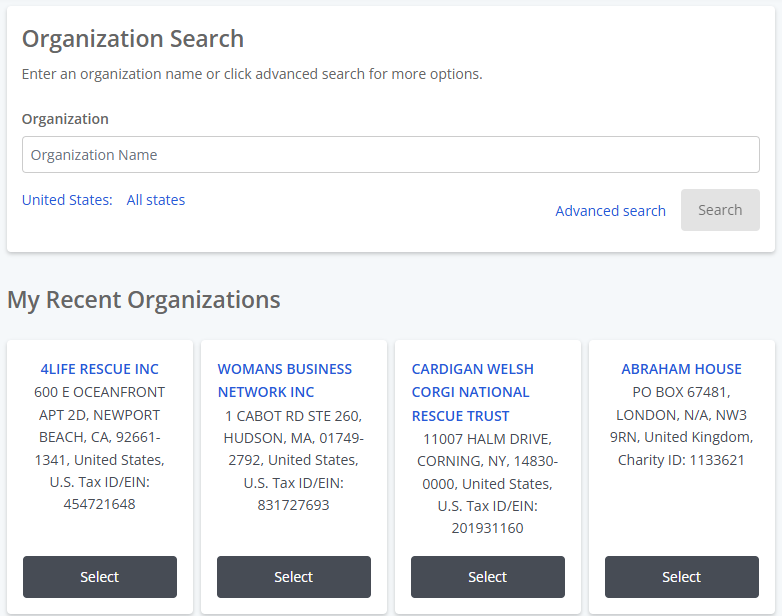Click the Organization field label
This screenshot has height=616, width=782.
pyautogui.click(x=65, y=119)
